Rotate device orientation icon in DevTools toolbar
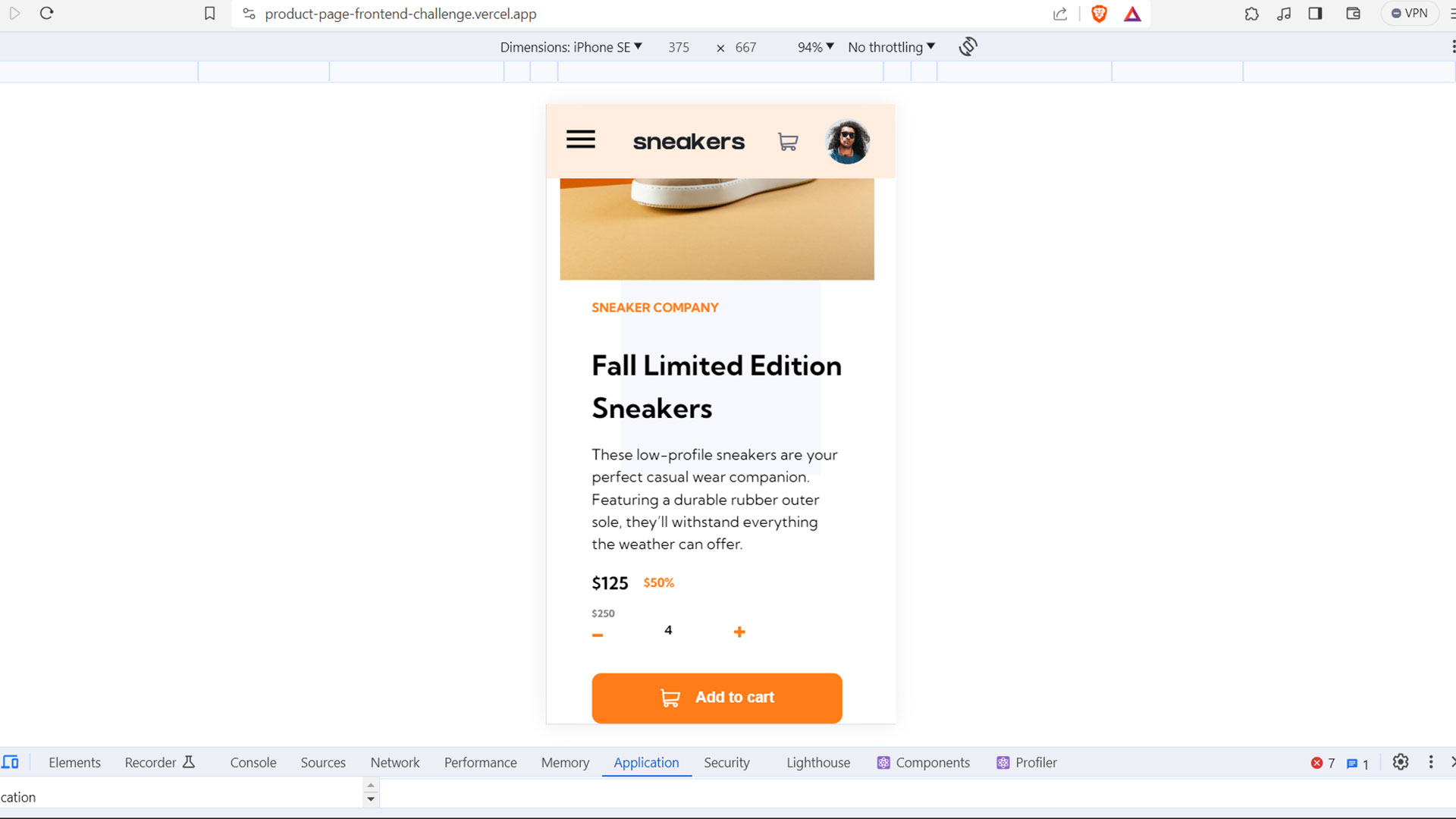This screenshot has height=819, width=1456. coord(968,47)
